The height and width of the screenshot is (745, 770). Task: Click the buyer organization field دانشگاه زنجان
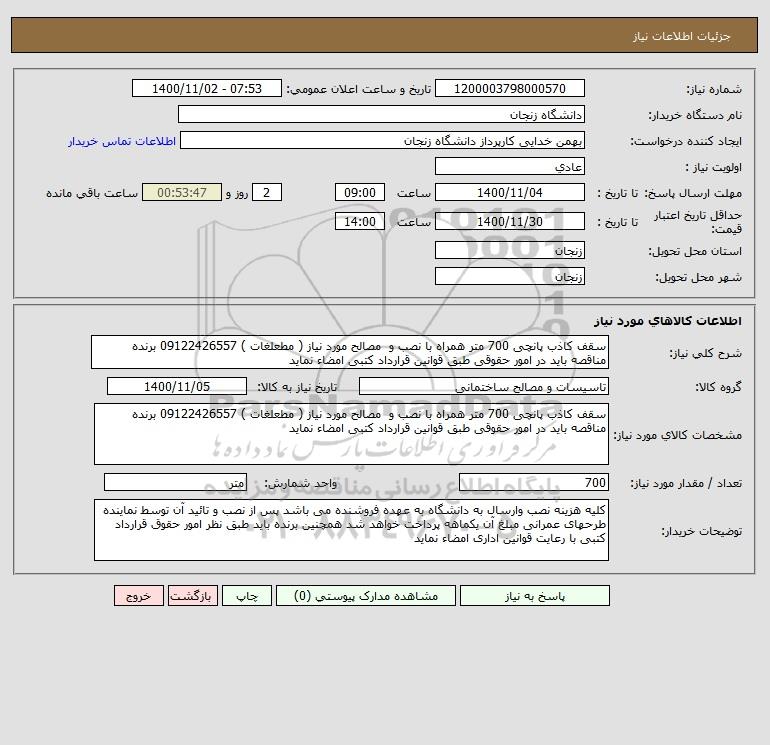(381, 114)
